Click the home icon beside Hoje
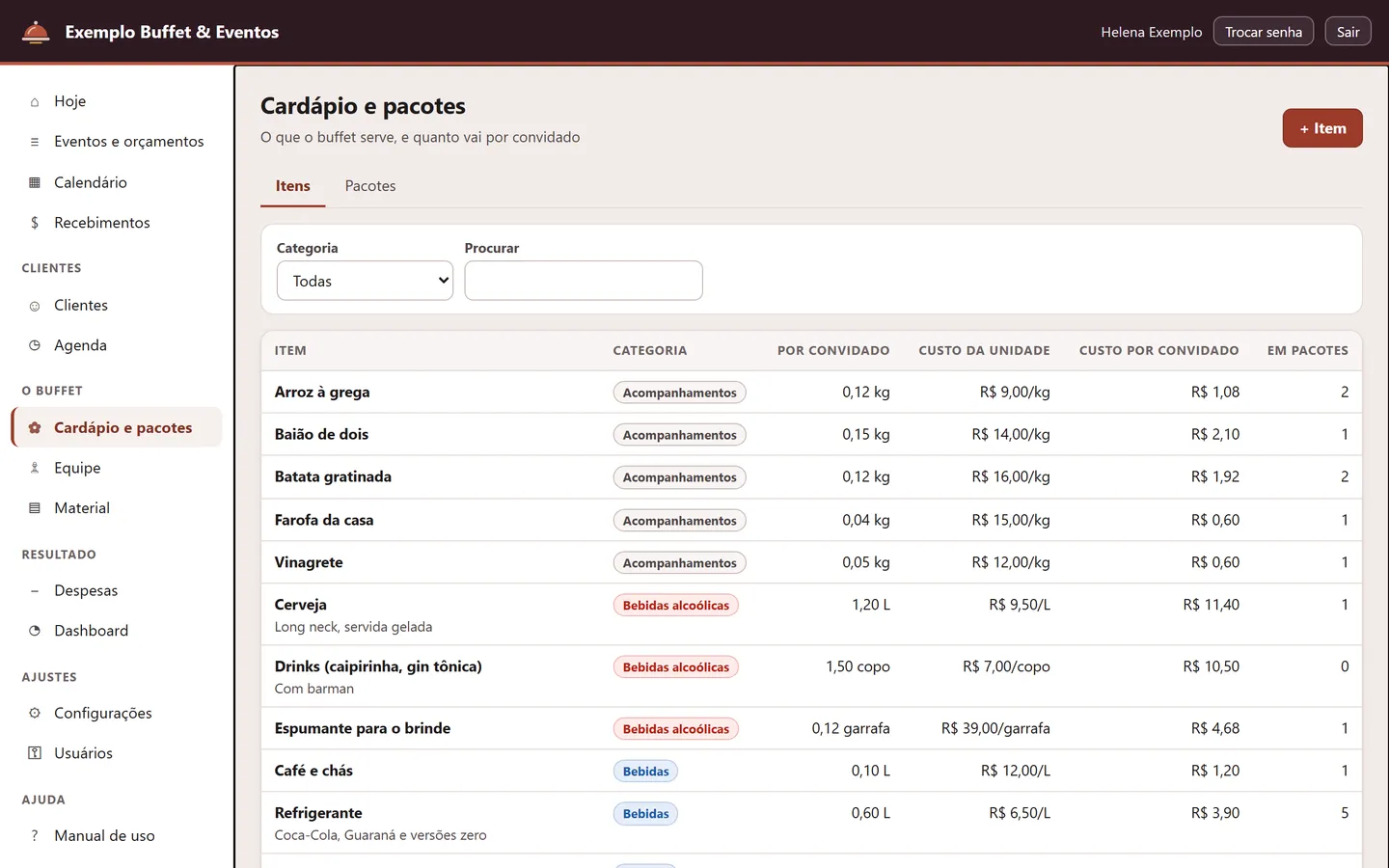 click(x=35, y=101)
